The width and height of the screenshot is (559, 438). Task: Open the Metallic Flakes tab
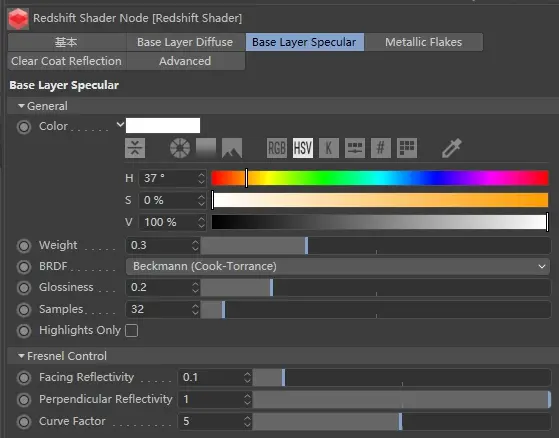click(x=424, y=42)
